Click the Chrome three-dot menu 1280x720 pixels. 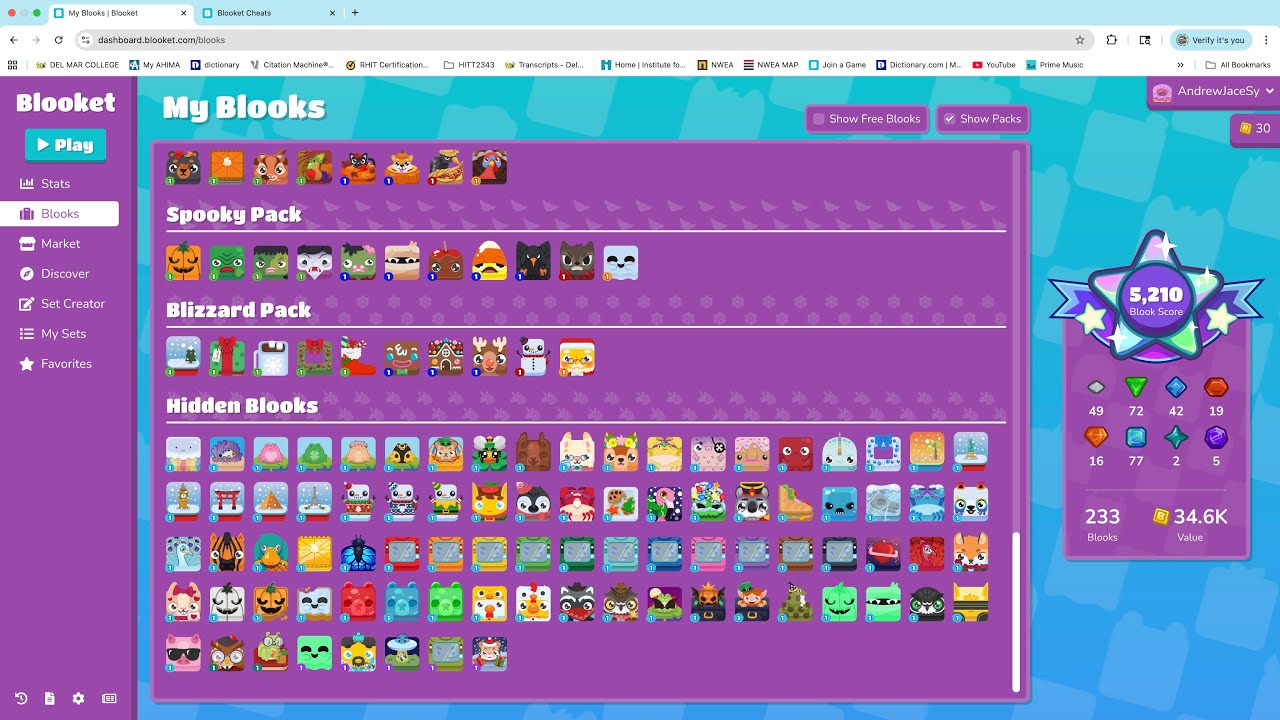click(x=1266, y=40)
